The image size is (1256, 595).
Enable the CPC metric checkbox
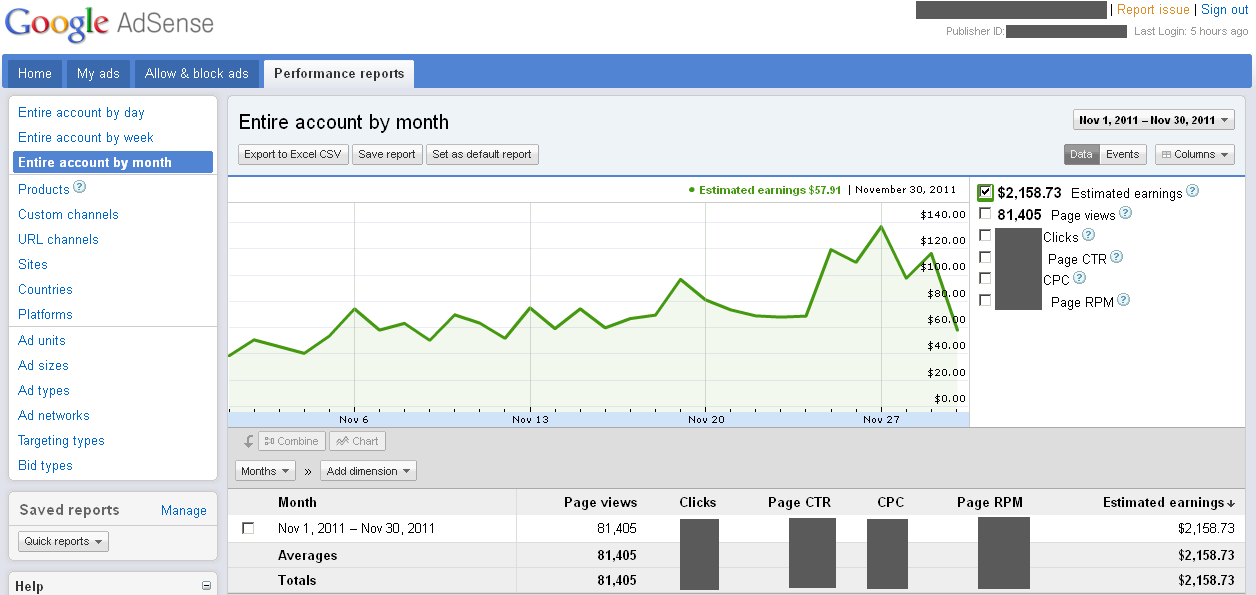pos(986,279)
